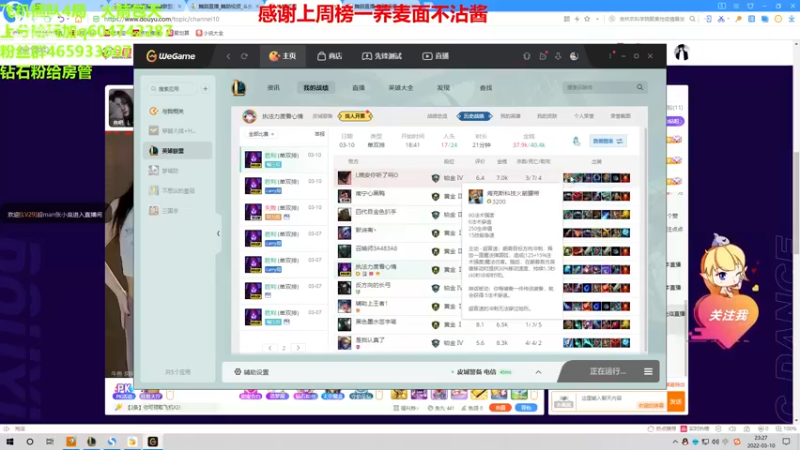Click the 数据图表 toggle button
This screenshot has width=800, height=450.
click(608, 141)
